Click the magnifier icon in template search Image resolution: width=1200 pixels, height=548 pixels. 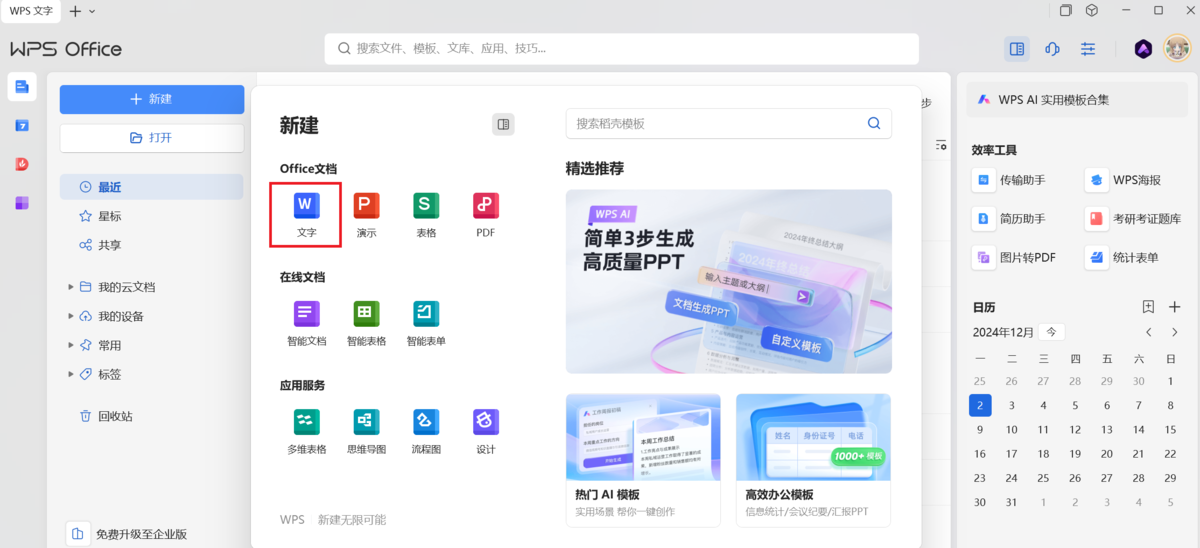click(x=874, y=123)
